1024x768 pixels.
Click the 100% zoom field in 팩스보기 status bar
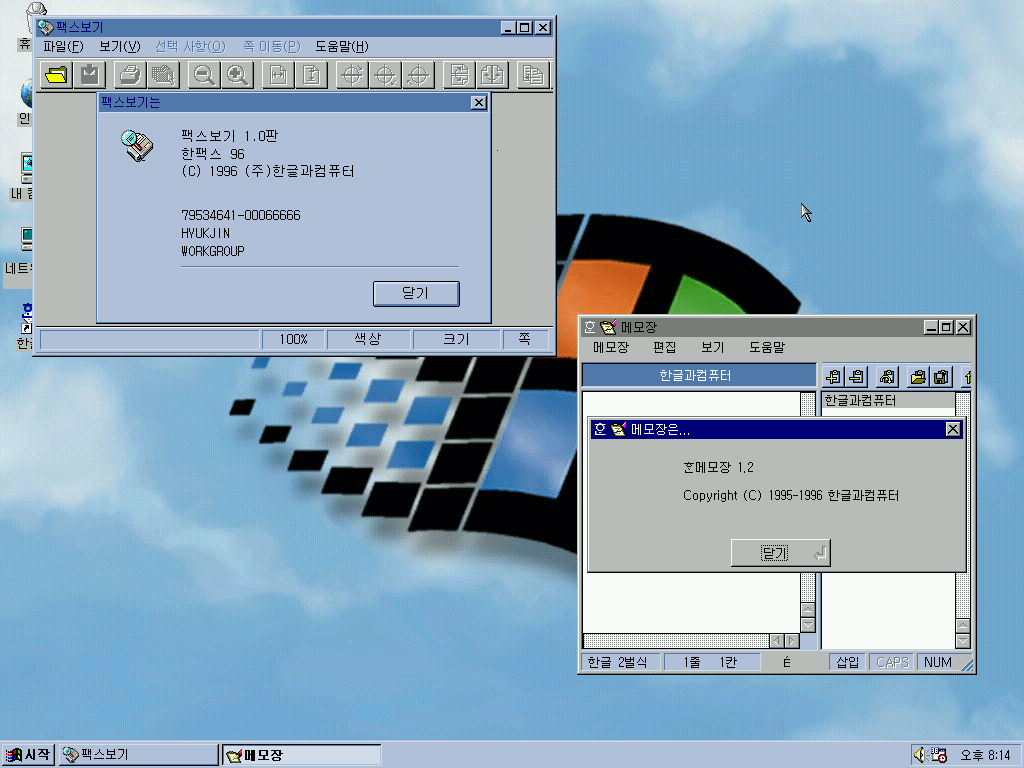pos(293,340)
